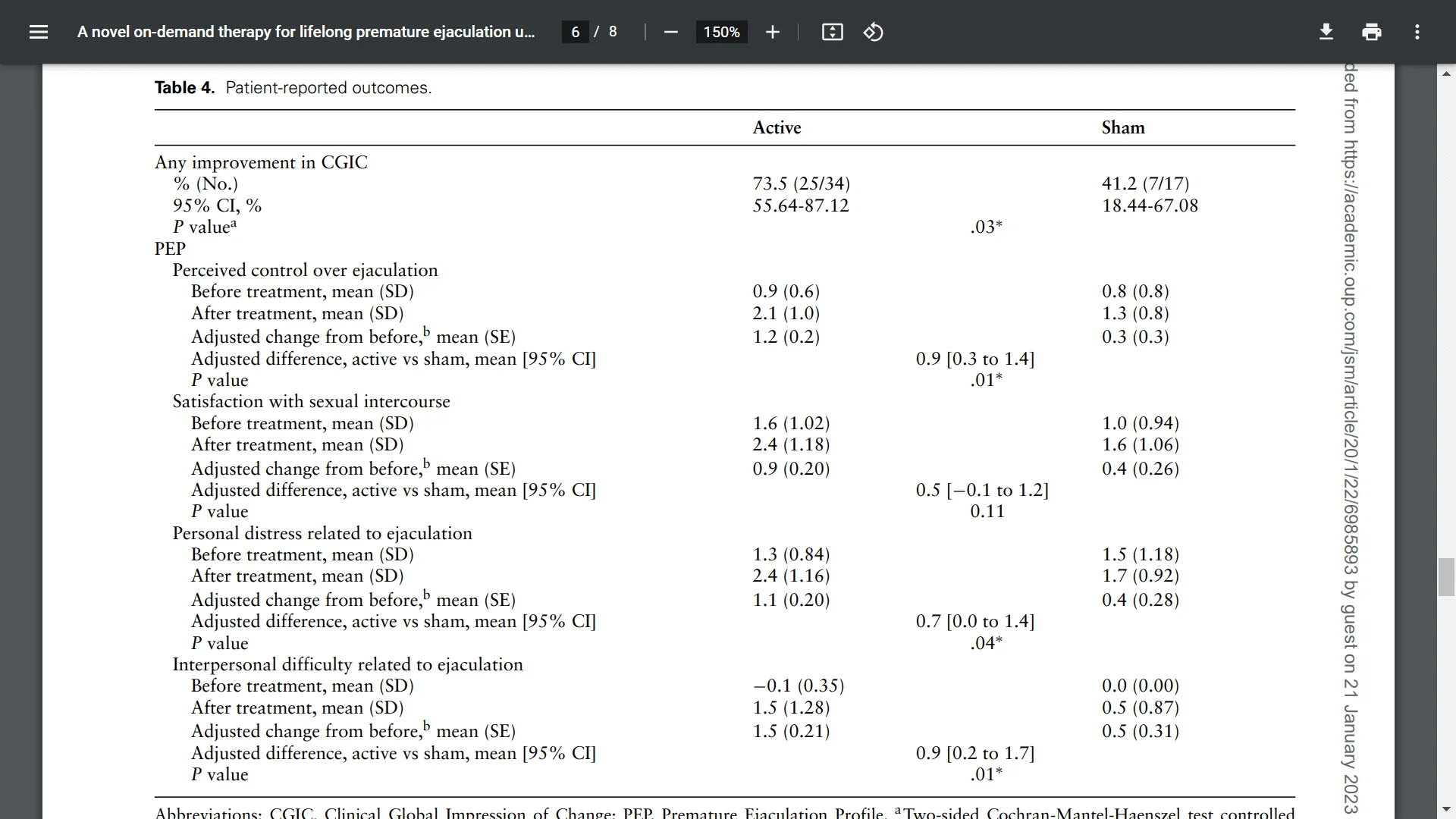Click the value '41.2 (7/17)'
Viewport: 1456px width, 819px height.
click(1145, 184)
